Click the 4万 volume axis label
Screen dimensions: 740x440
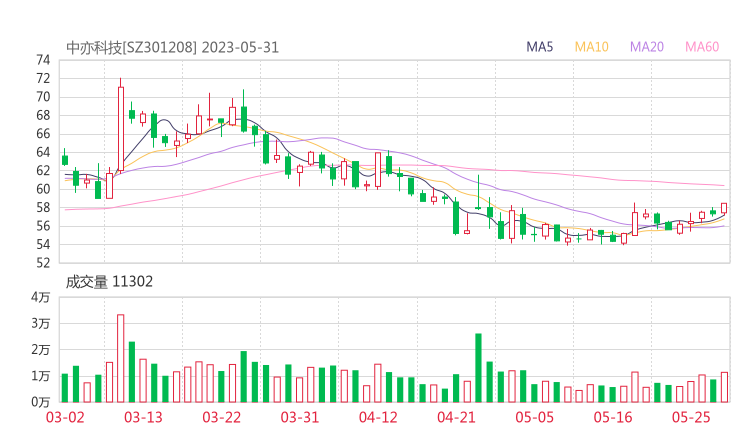click(x=41, y=297)
